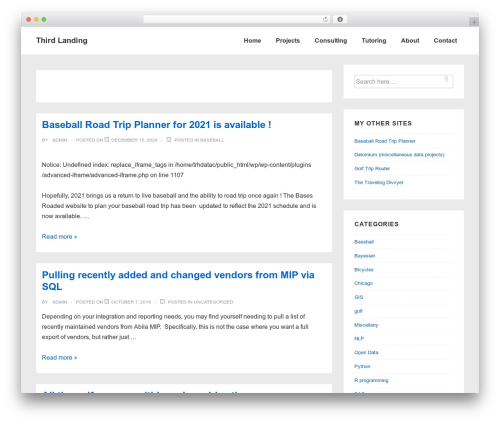Click the folder icon beside Posted in Uncategorized

click(x=162, y=301)
